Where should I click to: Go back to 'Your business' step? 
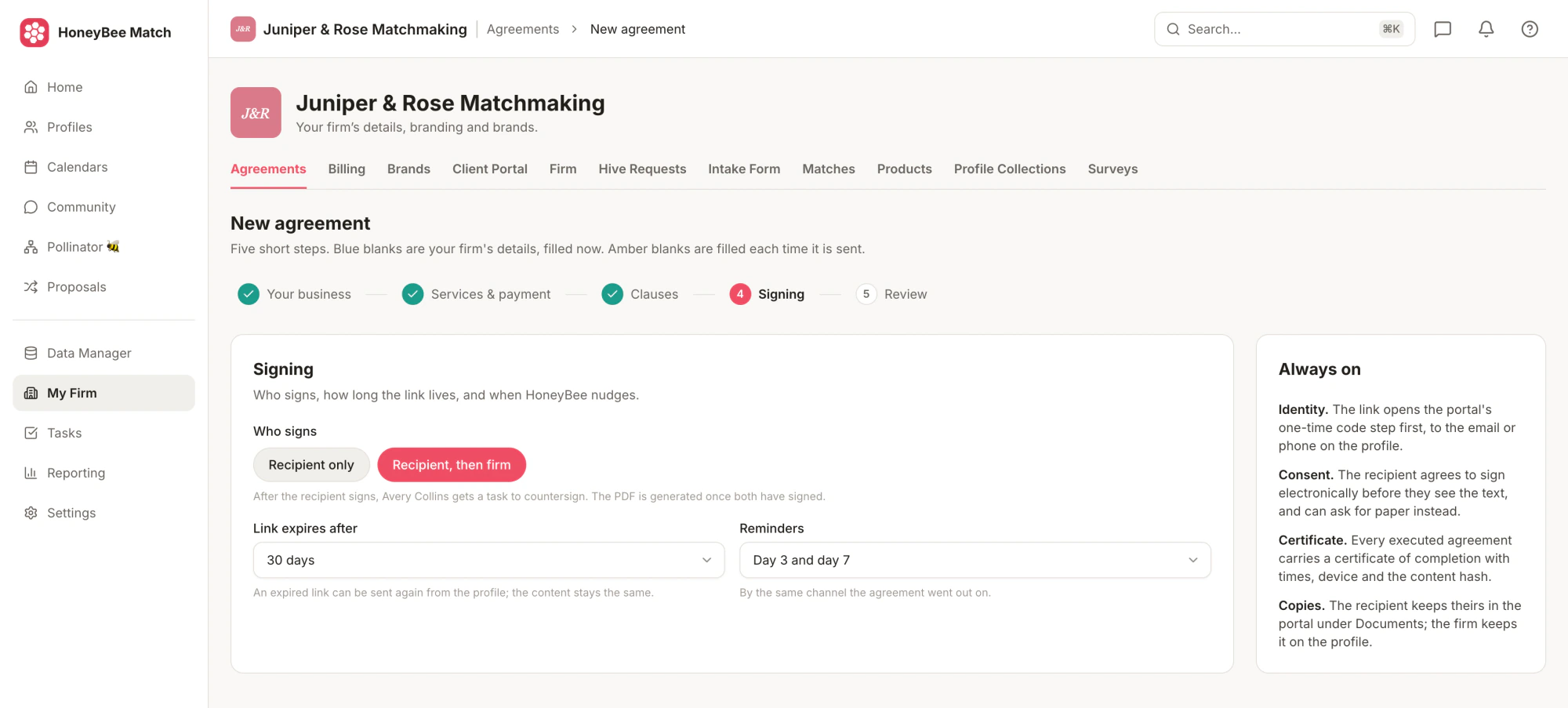(295, 294)
